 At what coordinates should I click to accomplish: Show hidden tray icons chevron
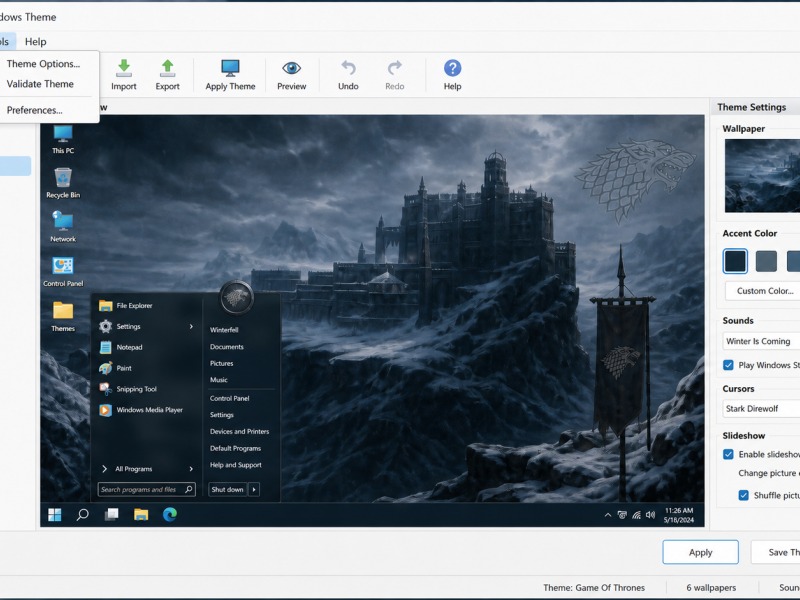[x=608, y=515]
